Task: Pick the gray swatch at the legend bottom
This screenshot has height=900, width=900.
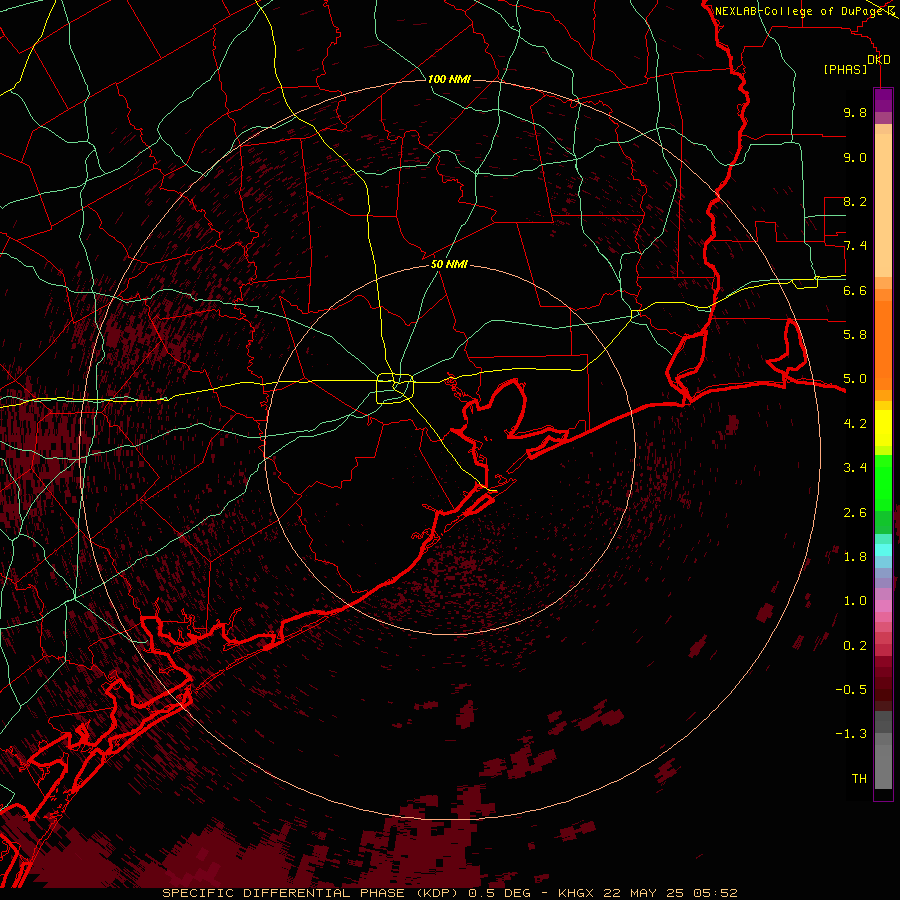Action: point(883,766)
